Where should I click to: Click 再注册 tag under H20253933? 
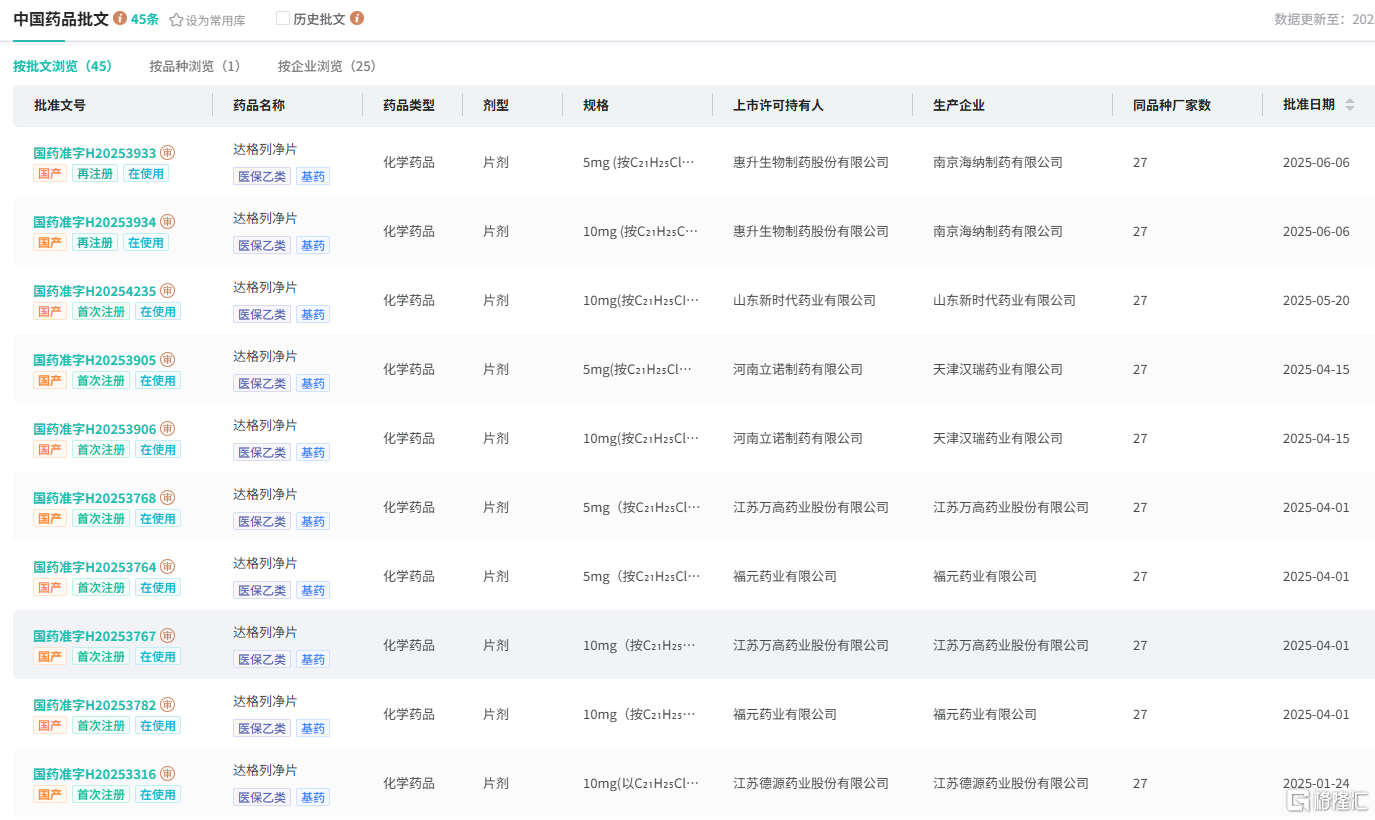click(95, 174)
